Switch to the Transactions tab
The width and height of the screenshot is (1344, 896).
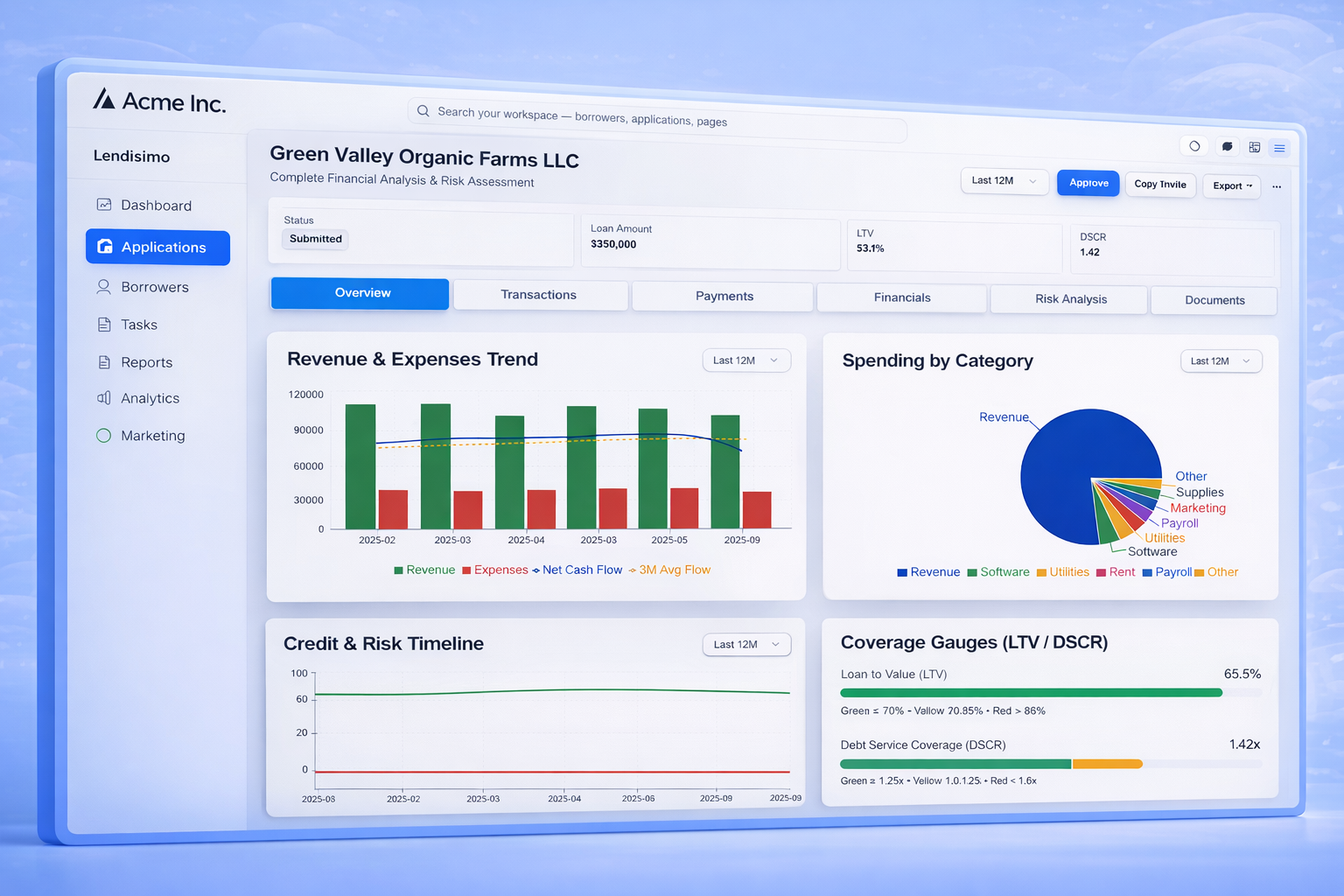[539, 295]
